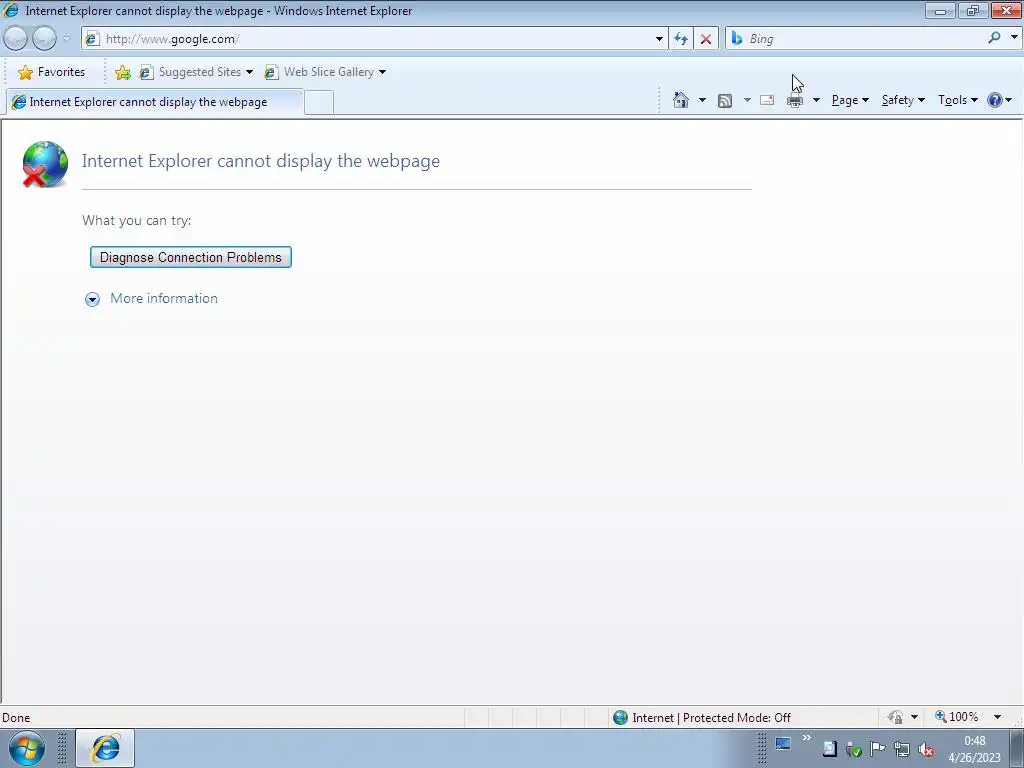Expand the Print options dropdown arrow

tap(816, 100)
